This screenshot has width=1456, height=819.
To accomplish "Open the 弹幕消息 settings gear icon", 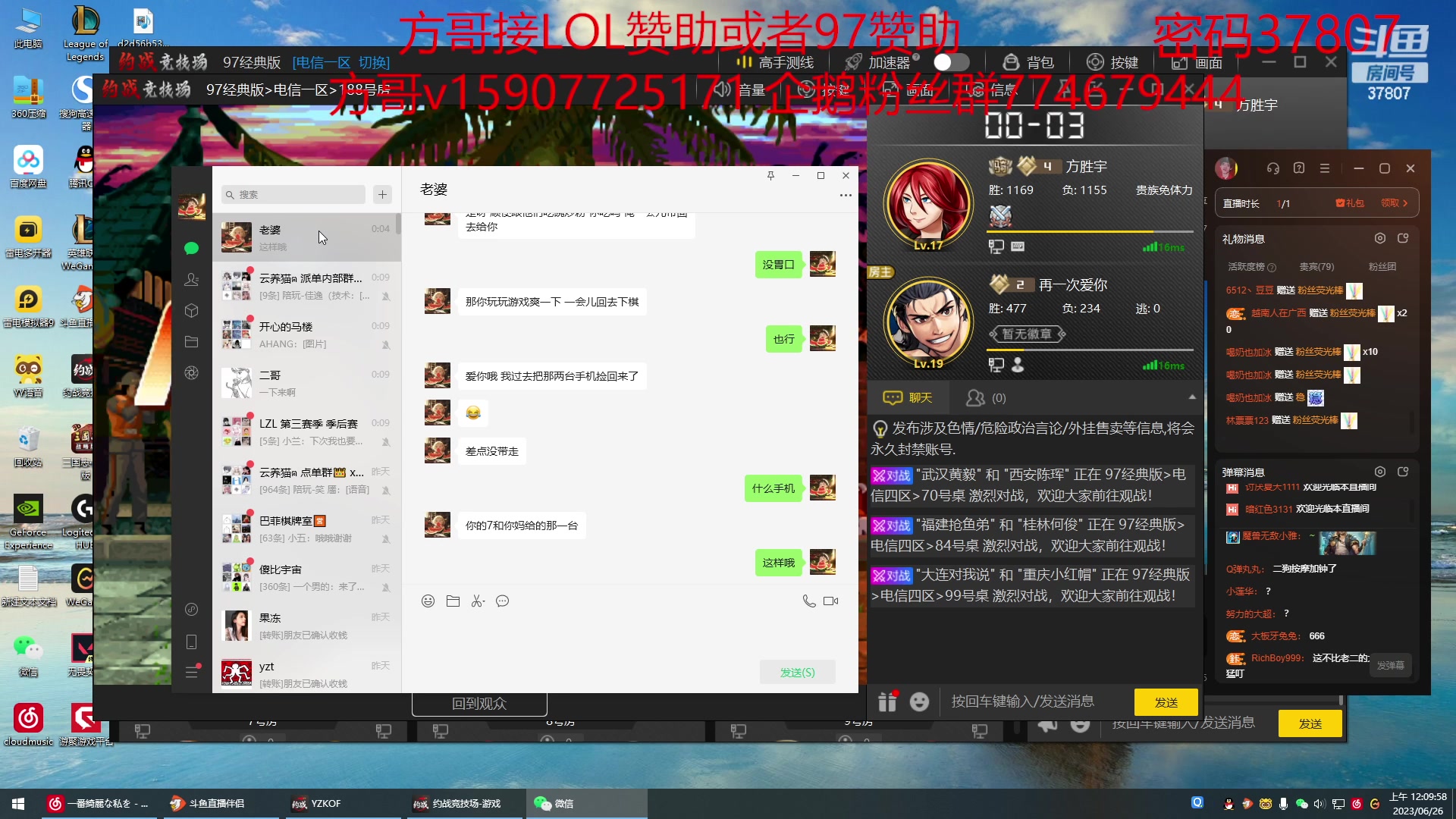I will pos(1380,472).
